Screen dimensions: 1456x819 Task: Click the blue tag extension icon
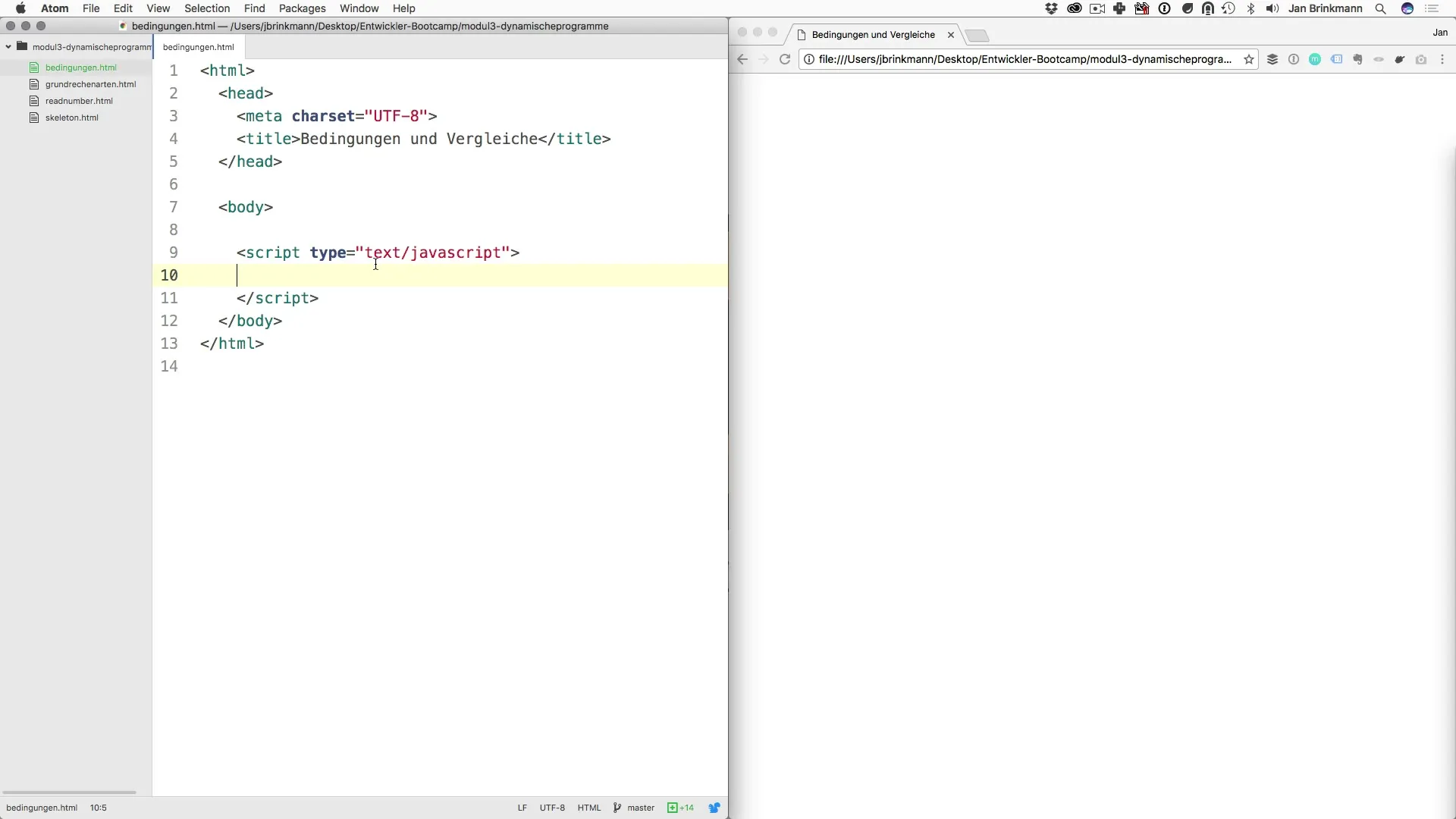[1336, 59]
